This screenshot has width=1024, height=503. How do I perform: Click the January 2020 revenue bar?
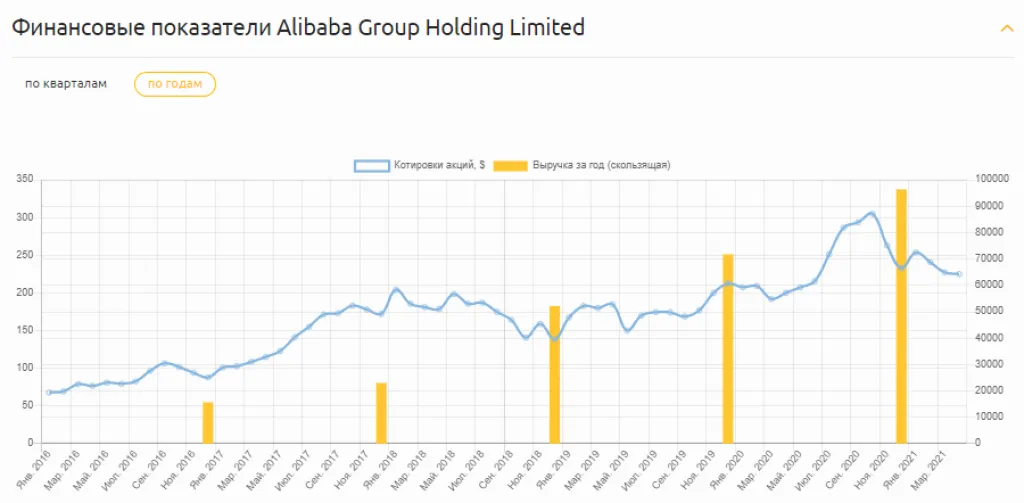click(728, 348)
